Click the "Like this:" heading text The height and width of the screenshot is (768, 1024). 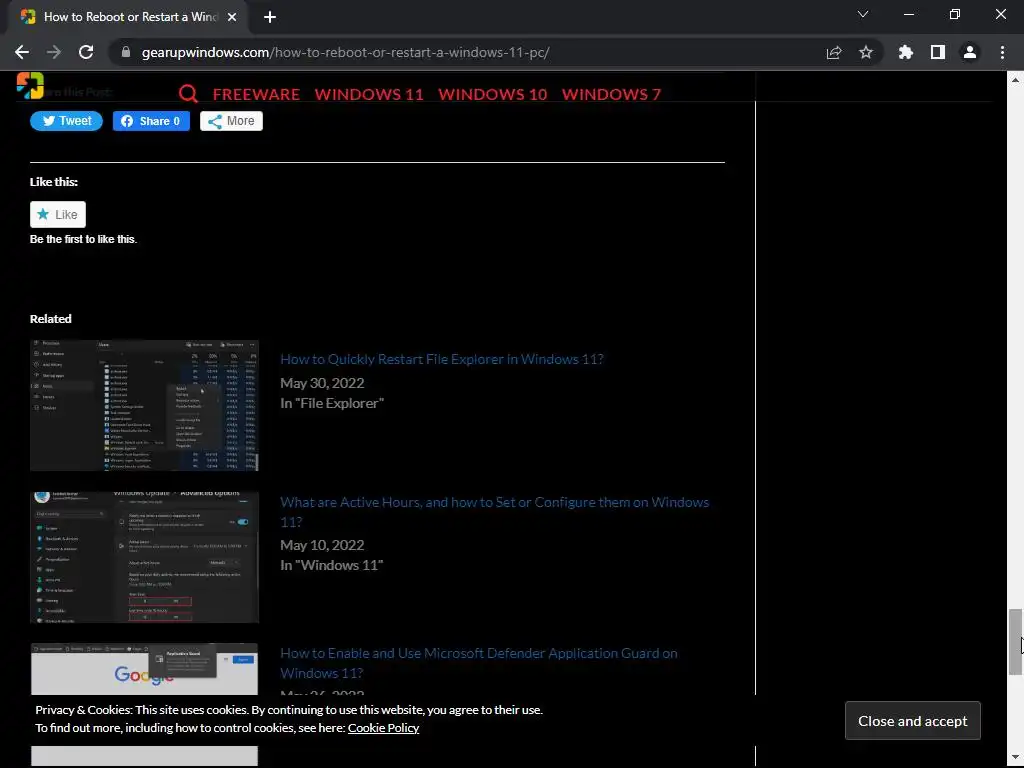[x=54, y=182]
